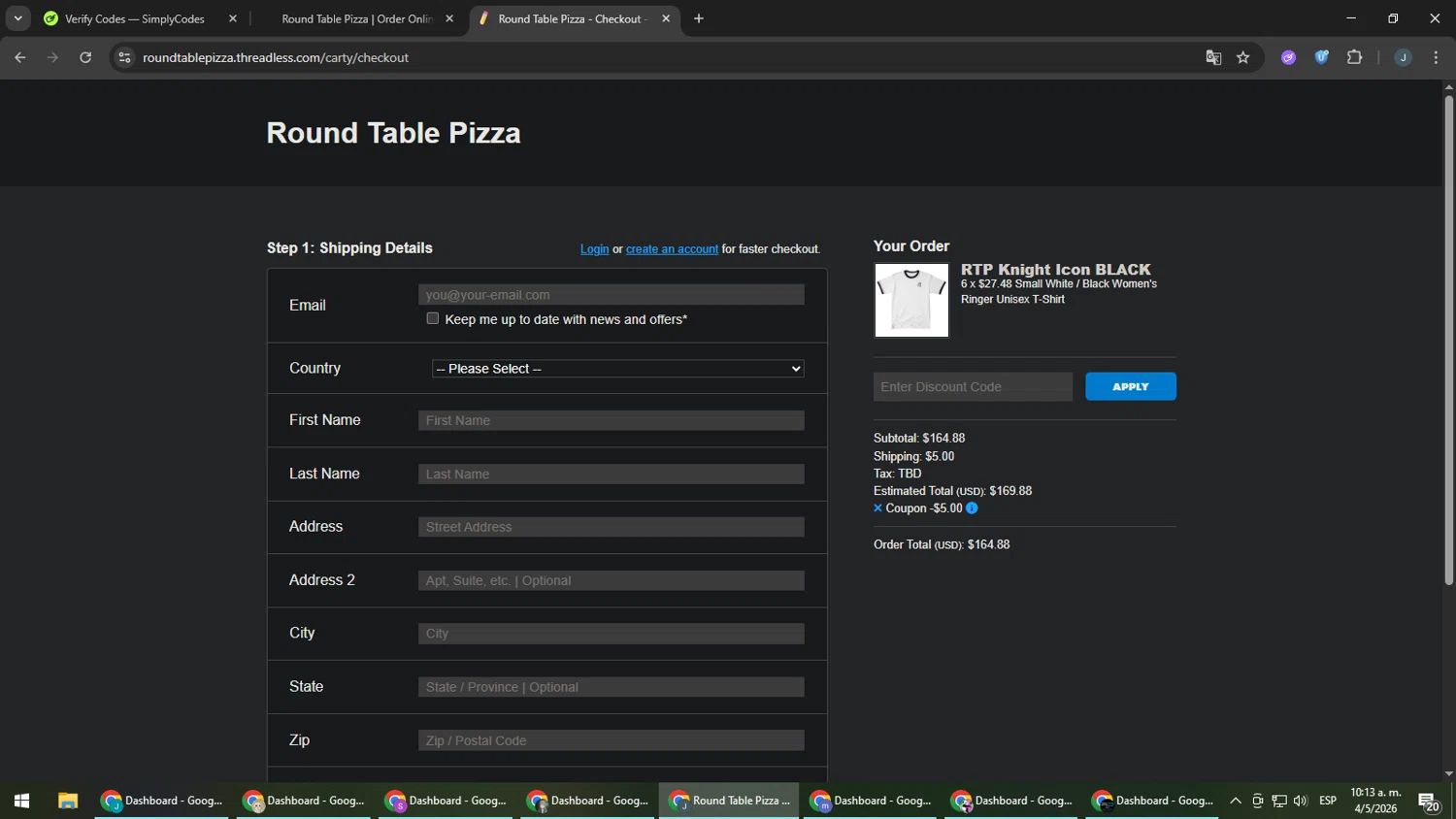Click the Subtotal: $164.88 text
Image resolution: width=1456 pixels, height=819 pixels.
point(919,439)
